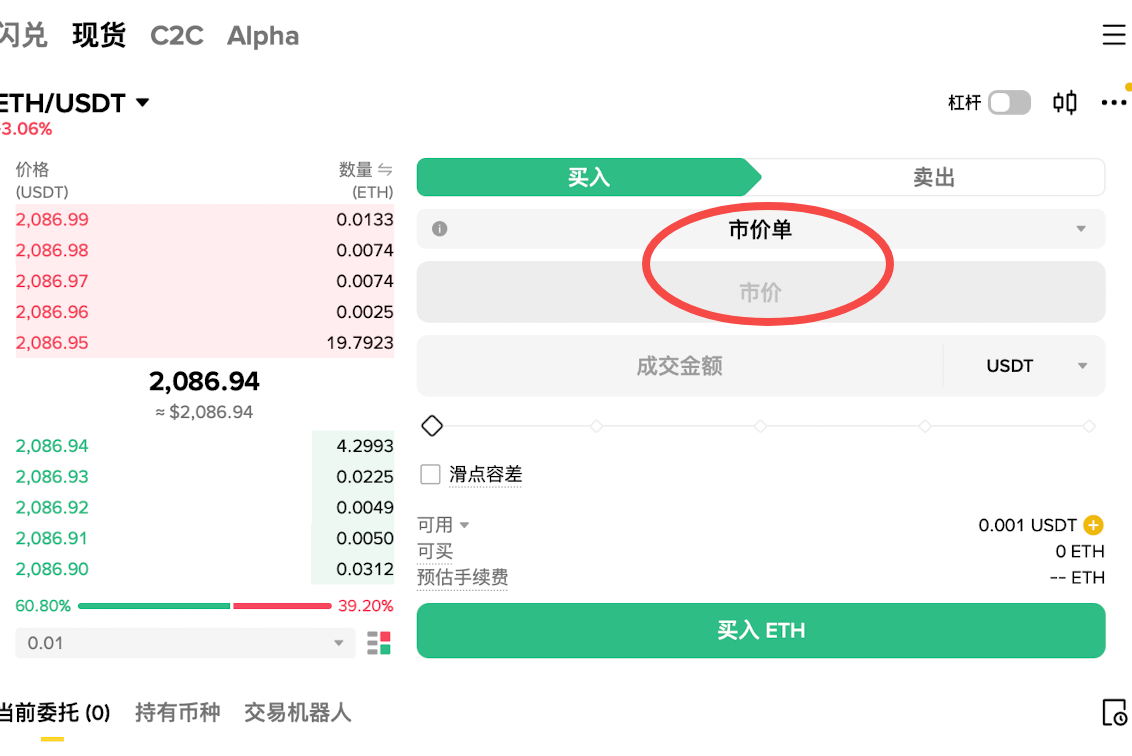1132x756 pixels.
Task: Open the hamburger menu at top right
Action: coord(1113,35)
